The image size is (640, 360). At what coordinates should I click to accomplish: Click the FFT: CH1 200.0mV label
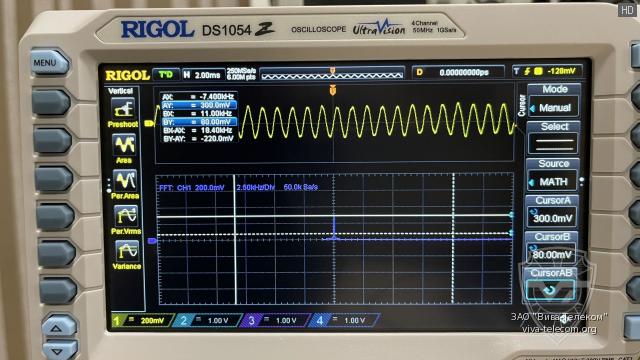(191, 188)
